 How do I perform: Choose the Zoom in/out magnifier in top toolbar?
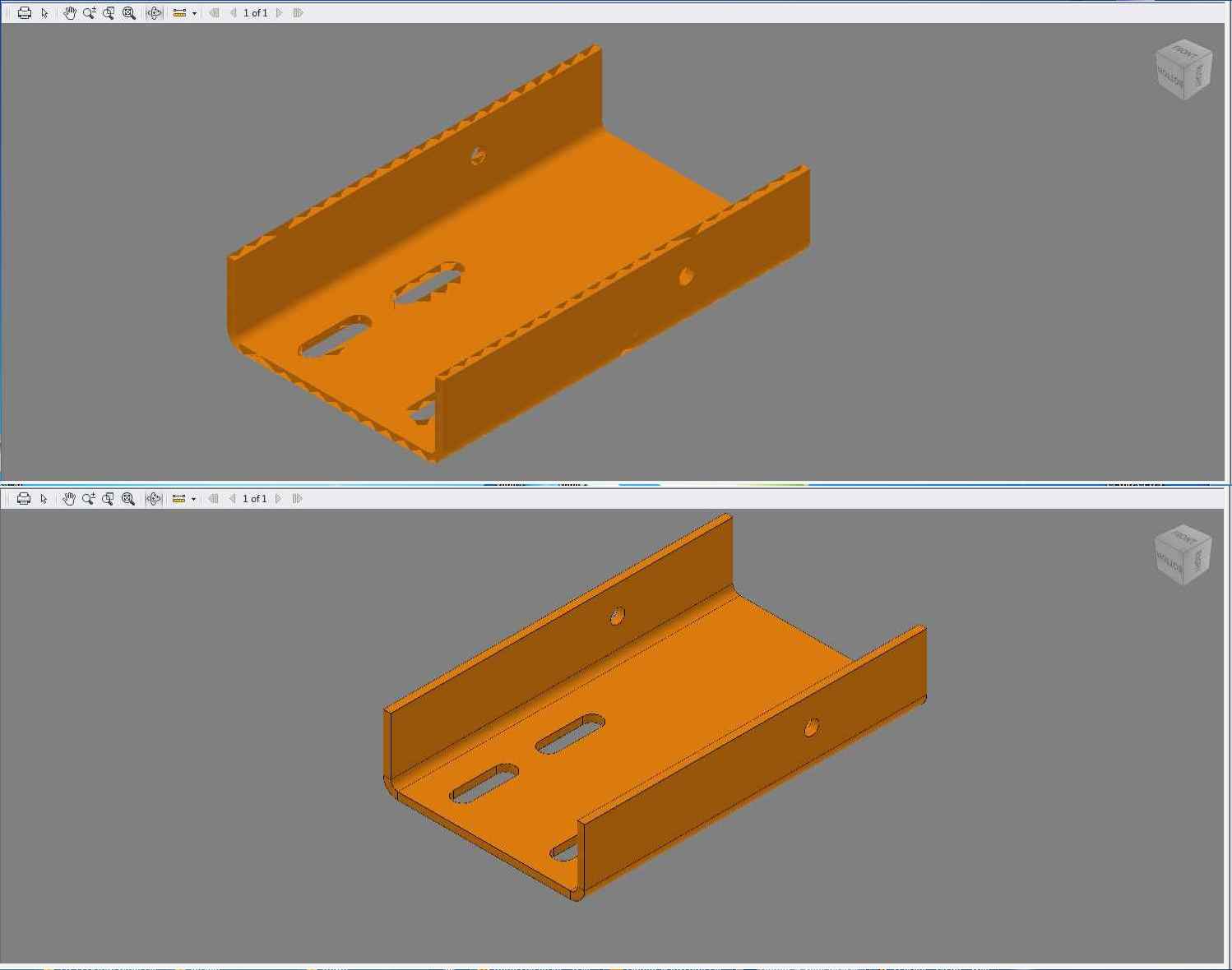point(89,13)
